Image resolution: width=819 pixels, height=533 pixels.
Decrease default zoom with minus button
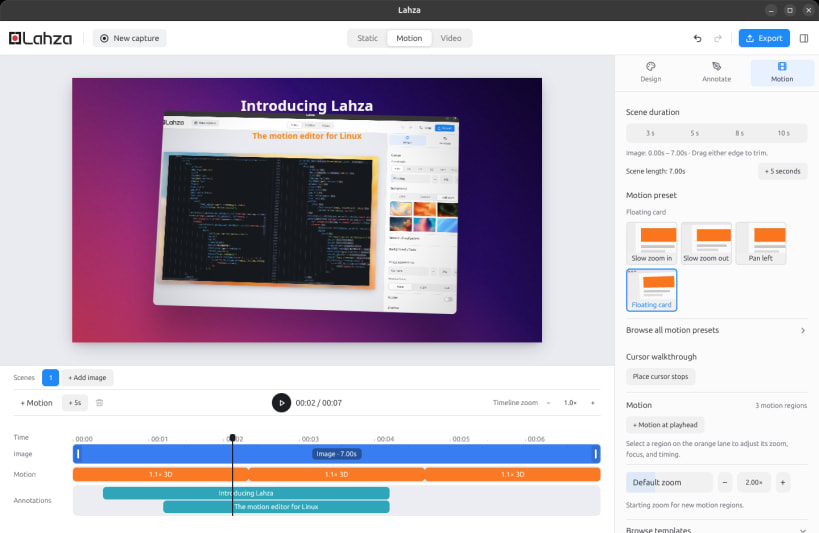coord(724,482)
